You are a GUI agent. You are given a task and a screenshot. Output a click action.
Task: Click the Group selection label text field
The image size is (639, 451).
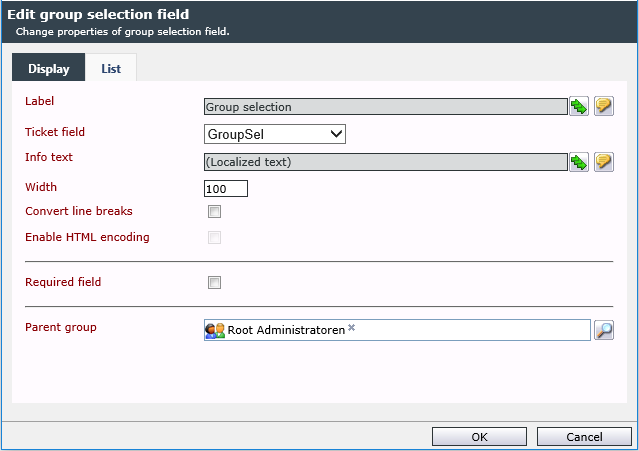coord(386,107)
